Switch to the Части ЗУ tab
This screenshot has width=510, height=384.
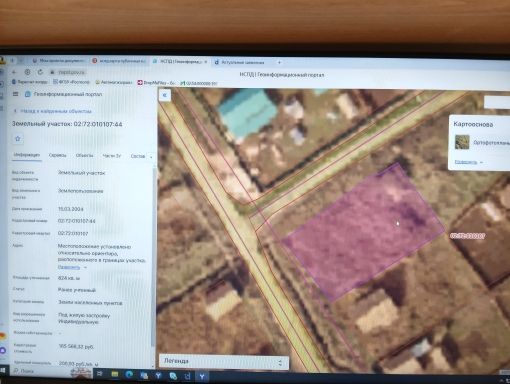point(112,156)
